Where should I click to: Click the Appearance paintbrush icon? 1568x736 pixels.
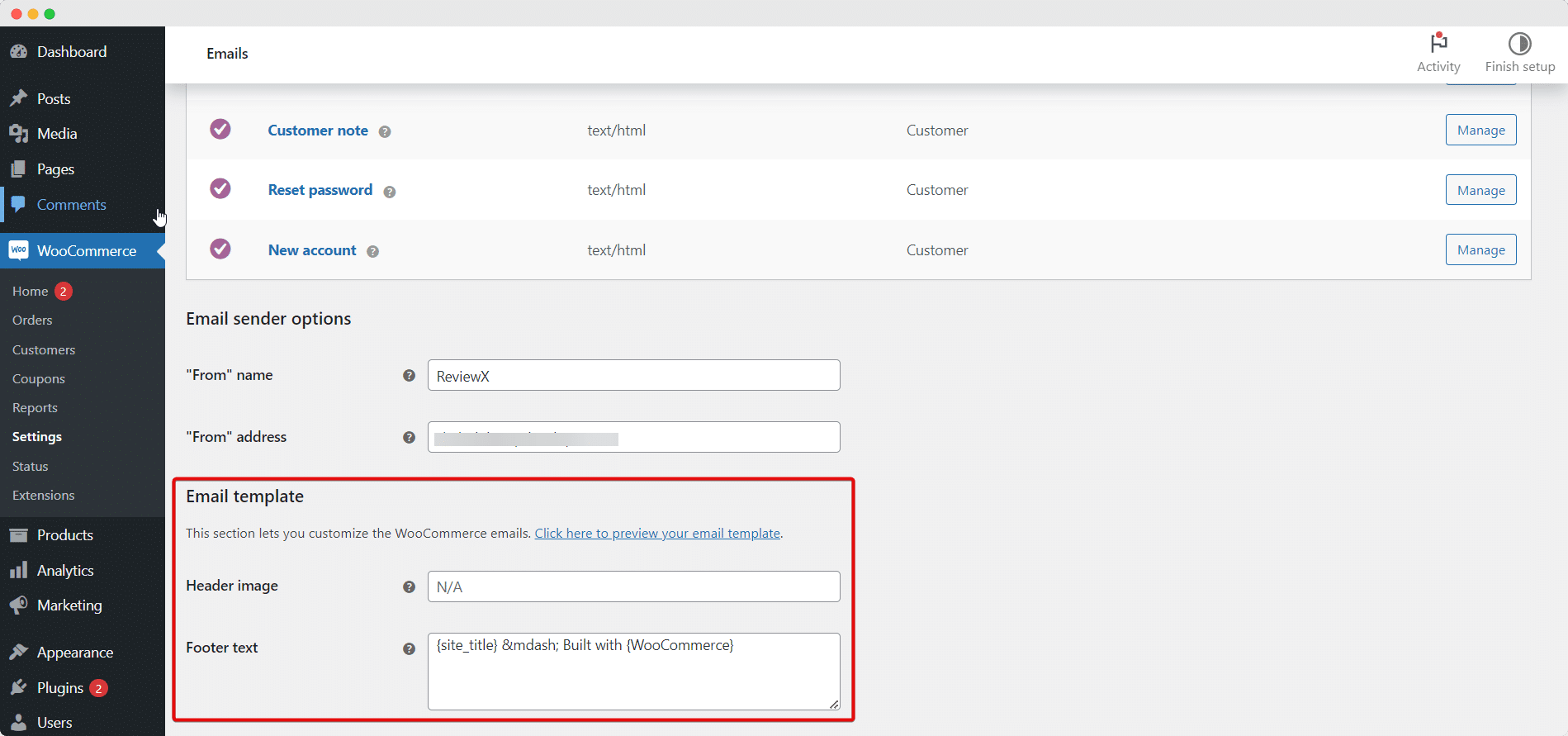(x=18, y=652)
